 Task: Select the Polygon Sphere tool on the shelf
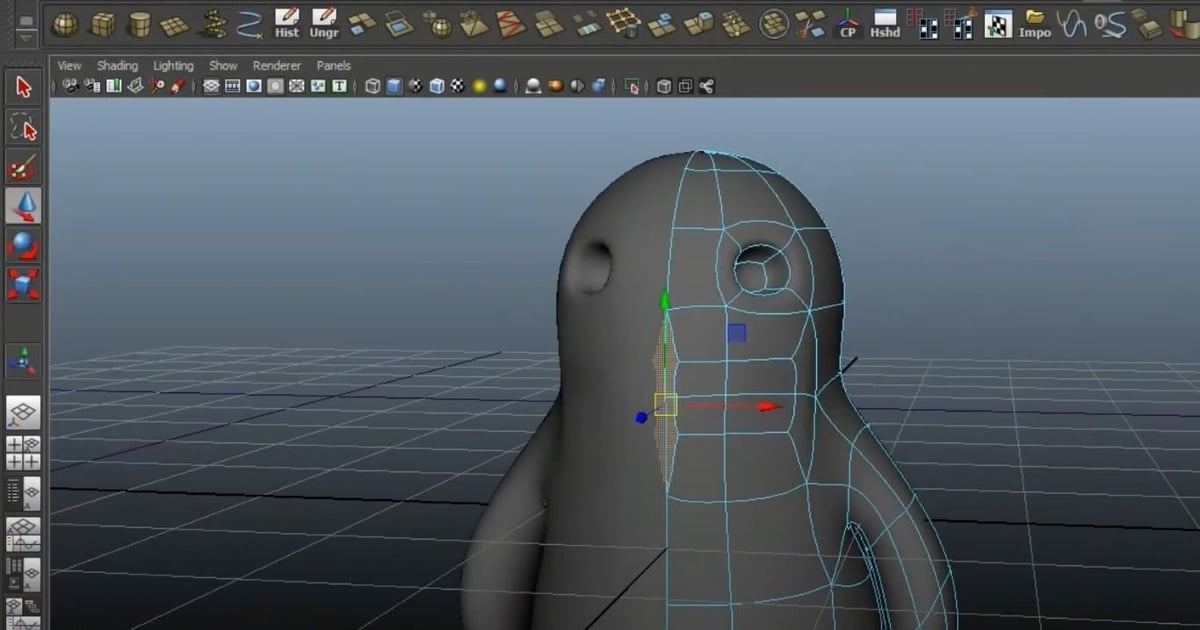(x=67, y=22)
